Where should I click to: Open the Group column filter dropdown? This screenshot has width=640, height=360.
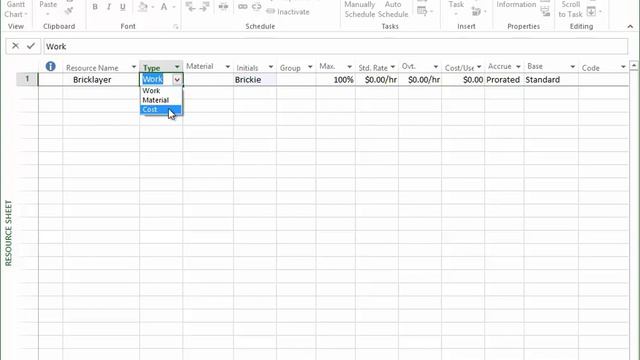[310, 67]
